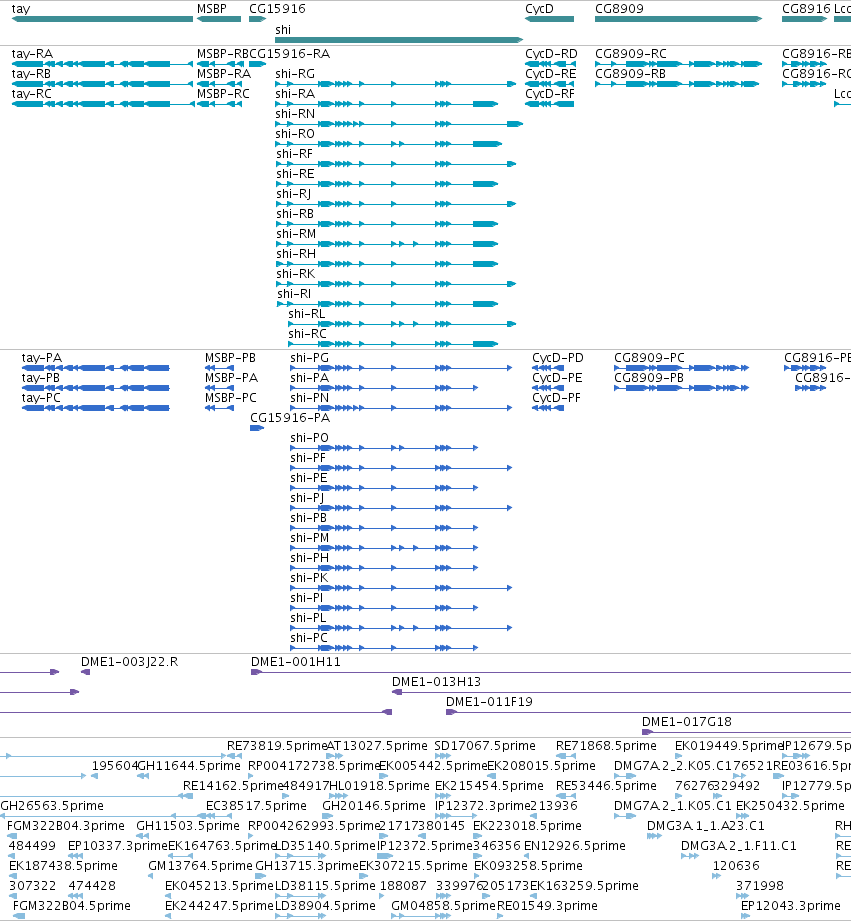This screenshot has width=851, height=921.
Task: Select EST AT13027.5prime
Action: click(x=376, y=746)
